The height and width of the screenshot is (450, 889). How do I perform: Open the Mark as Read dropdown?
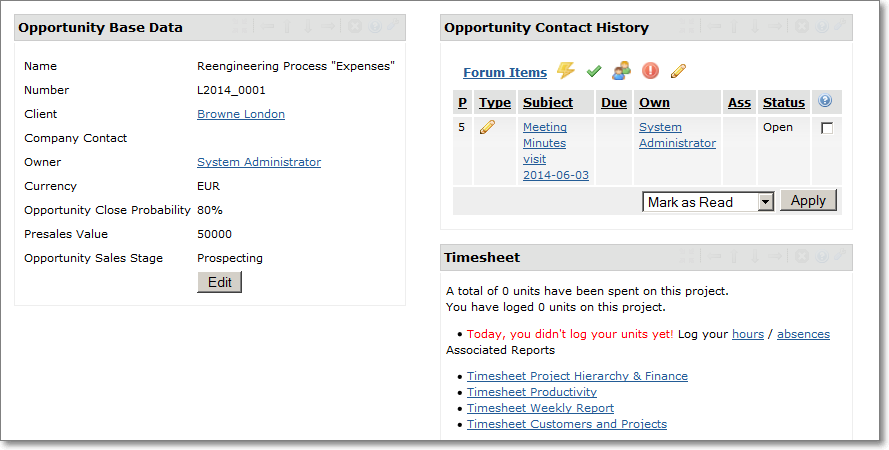click(708, 202)
